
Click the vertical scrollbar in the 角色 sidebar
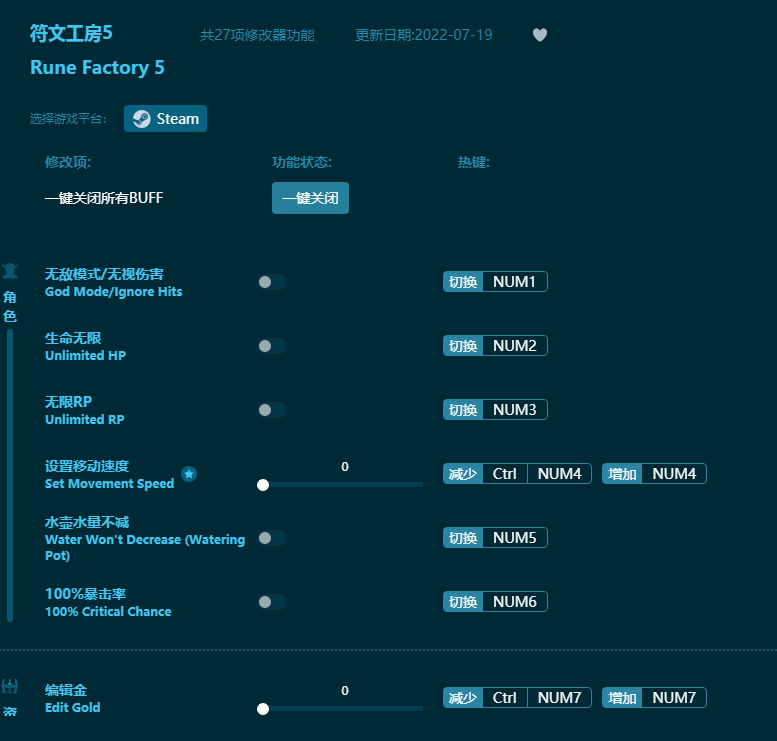click(10, 475)
